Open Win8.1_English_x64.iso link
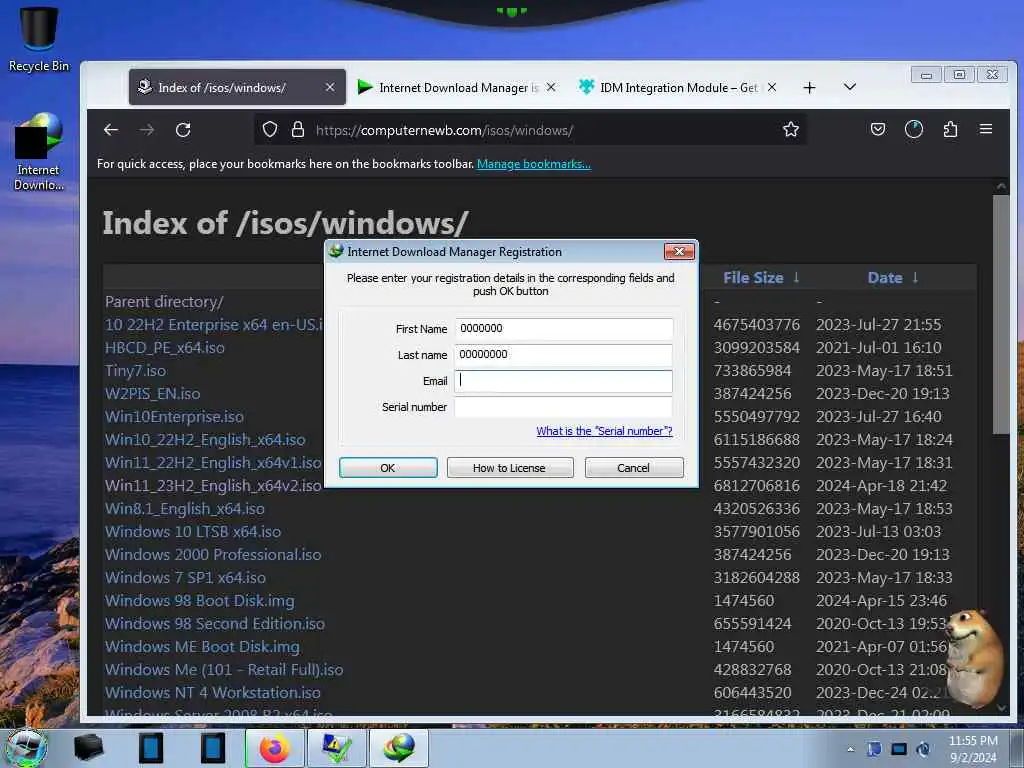The height and width of the screenshot is (768, 1024). (x=185, y=509)
